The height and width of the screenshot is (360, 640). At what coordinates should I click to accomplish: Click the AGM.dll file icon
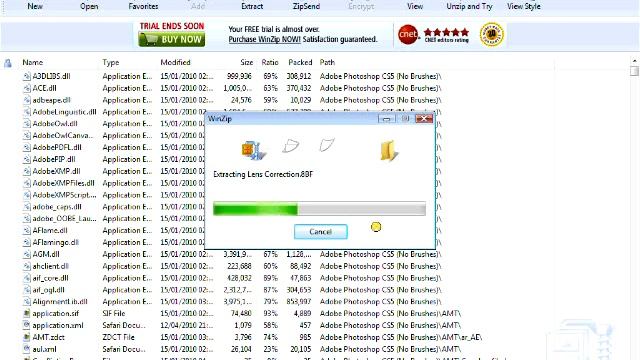click(x=27, y=254)
